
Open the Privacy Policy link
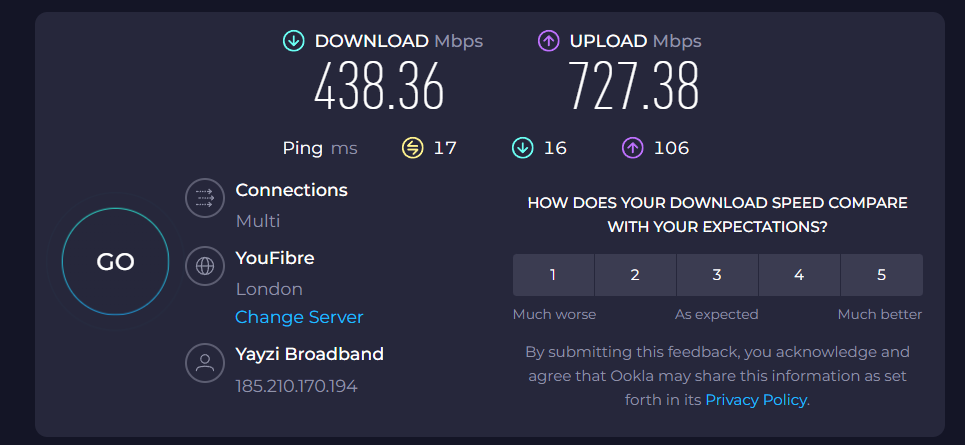(756, 400)
